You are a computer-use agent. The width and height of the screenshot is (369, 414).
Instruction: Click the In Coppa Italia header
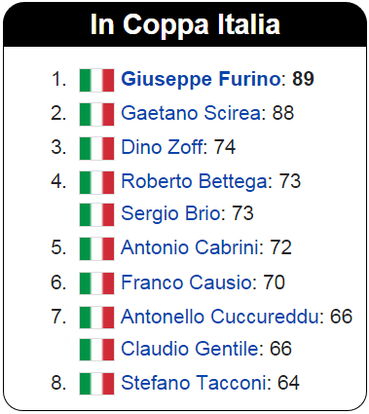[185, 24]
